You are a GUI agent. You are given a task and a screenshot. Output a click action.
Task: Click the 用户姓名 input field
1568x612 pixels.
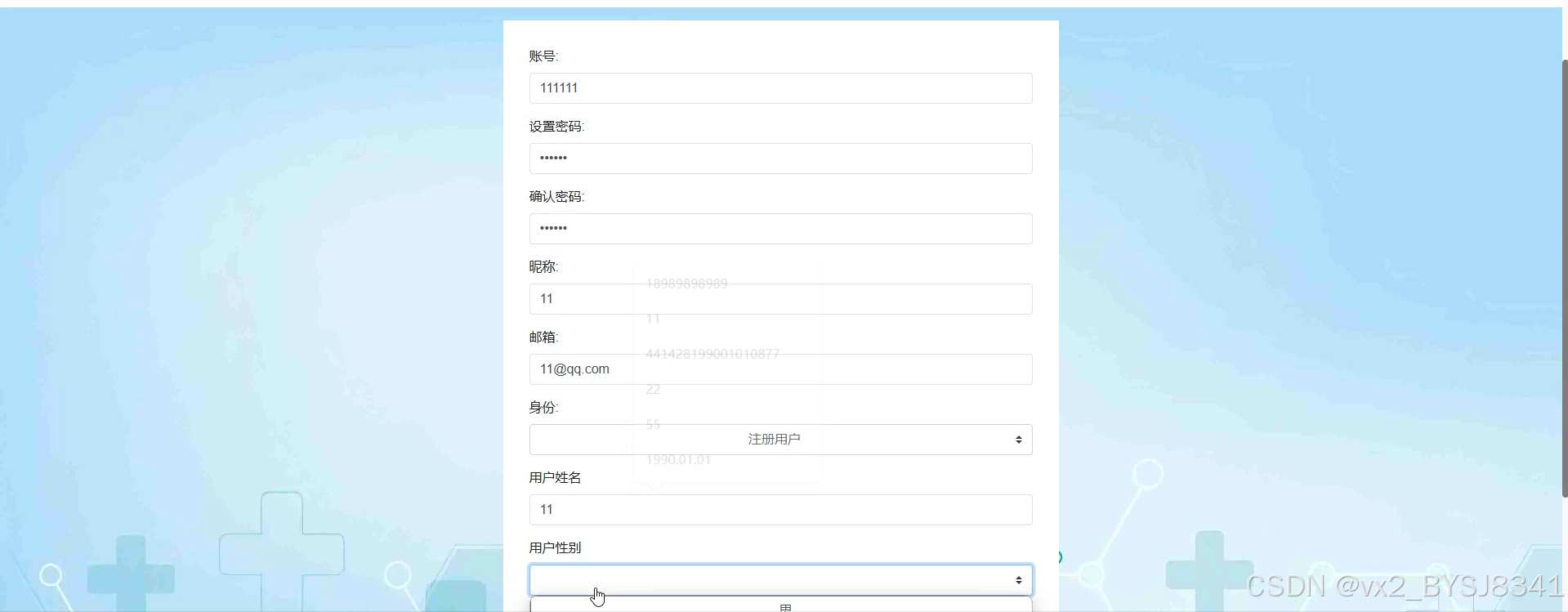(780, 510)
